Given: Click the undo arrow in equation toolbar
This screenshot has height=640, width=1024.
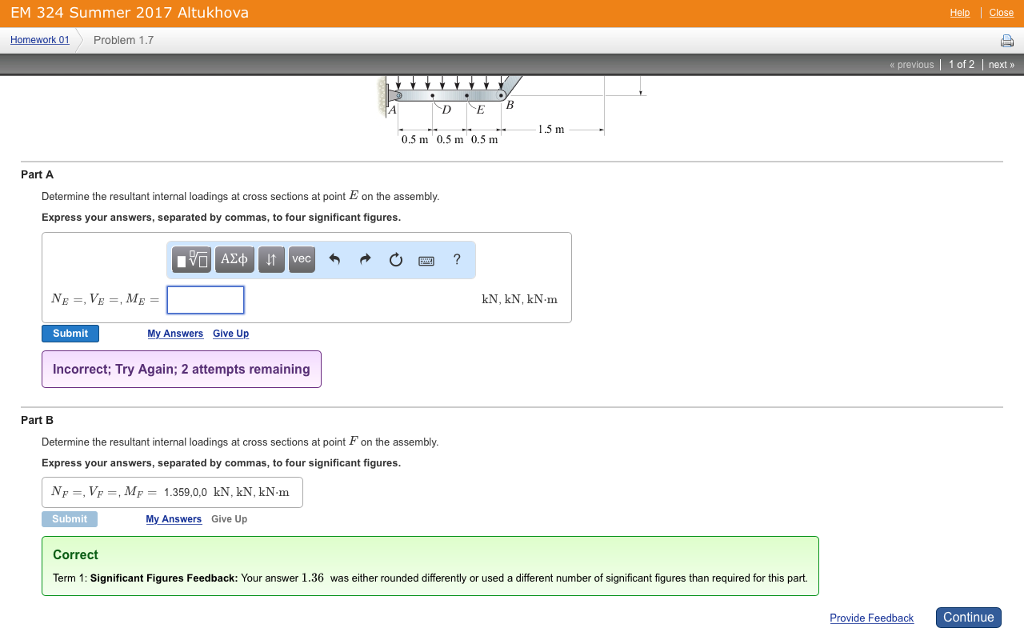Looking at the screenshot, I should tap(335, 259).
